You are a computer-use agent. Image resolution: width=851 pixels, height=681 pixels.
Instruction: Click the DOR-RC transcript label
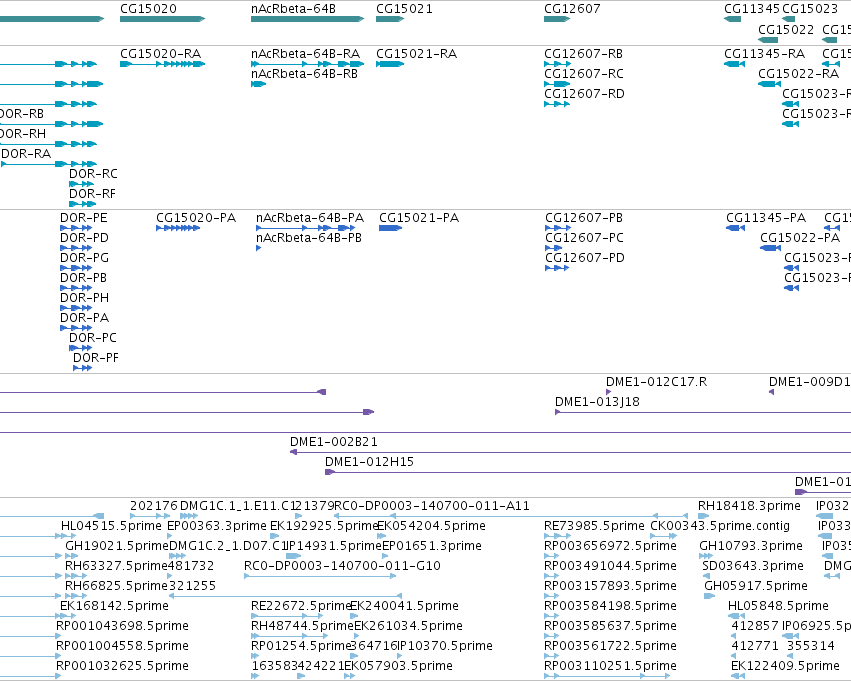point(93,174)
